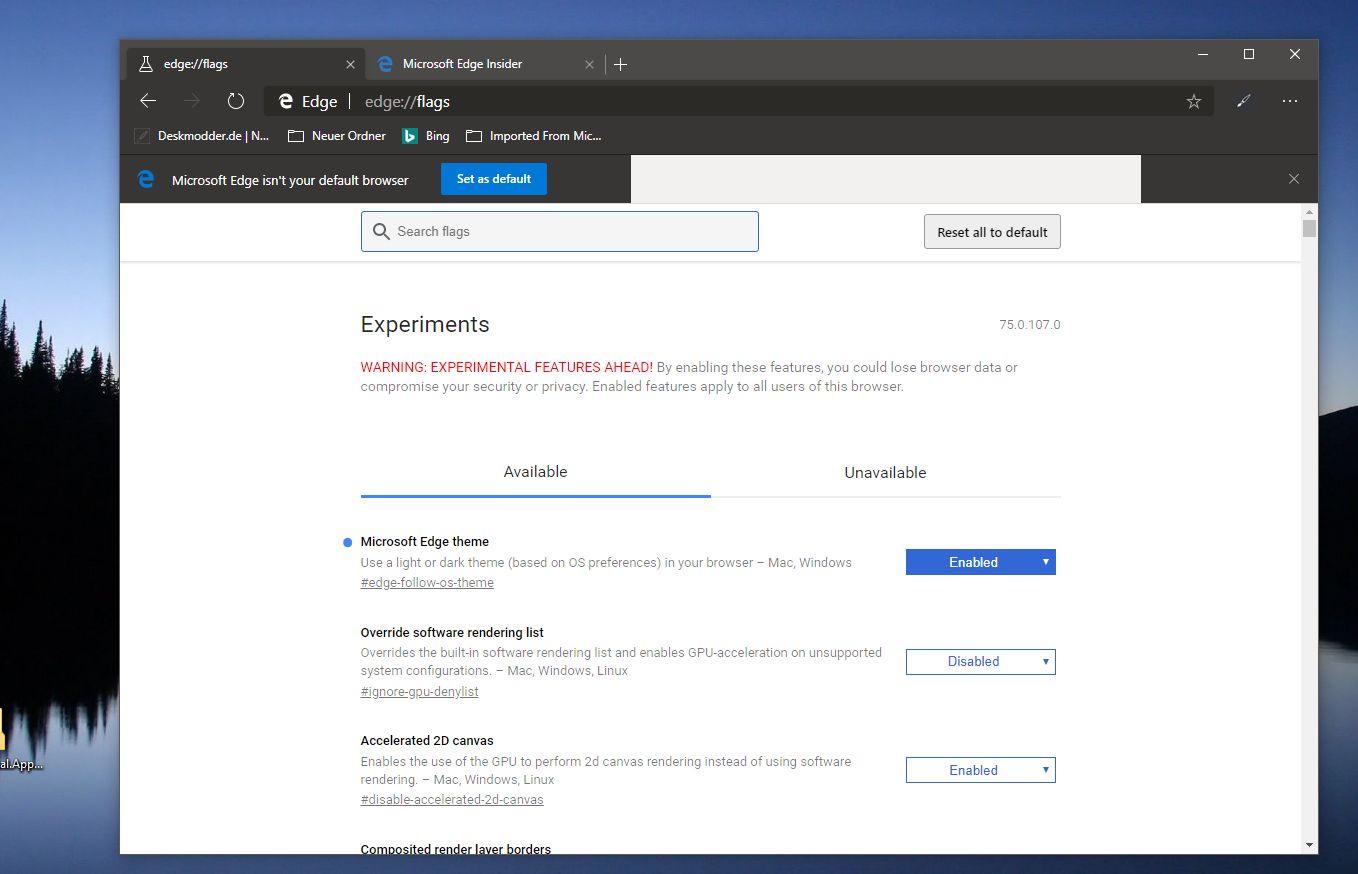Click the Edge site identity icon in address bar
This screenshot has height=874, width=1358.
point(285,101)
